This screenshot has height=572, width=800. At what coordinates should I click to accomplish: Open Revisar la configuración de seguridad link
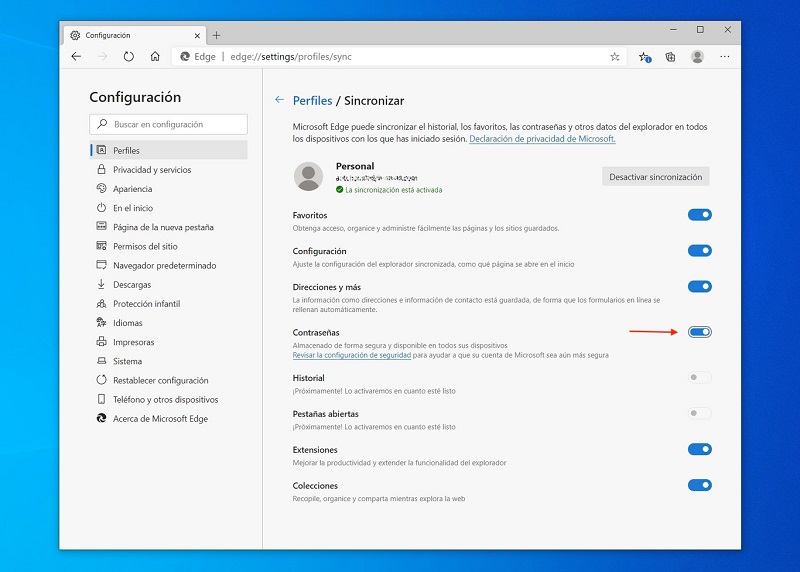point(352,355)
